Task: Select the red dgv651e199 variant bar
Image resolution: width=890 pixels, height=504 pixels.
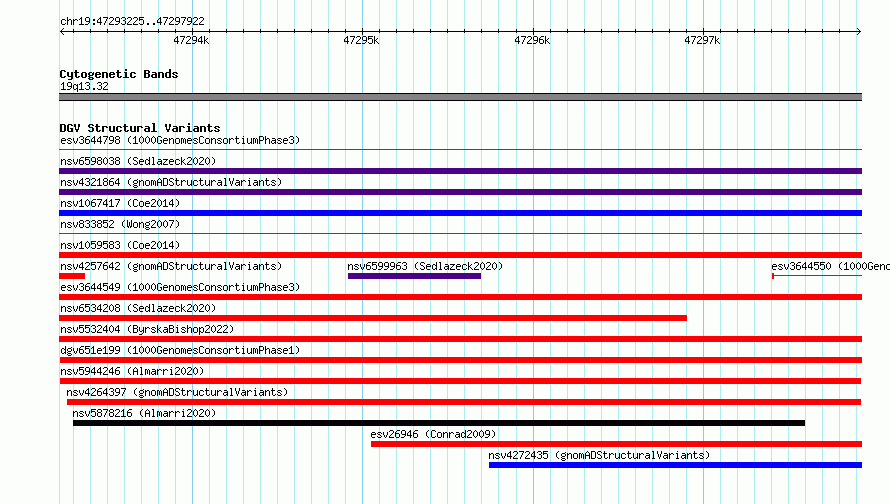Action: [x=460, y=360]
